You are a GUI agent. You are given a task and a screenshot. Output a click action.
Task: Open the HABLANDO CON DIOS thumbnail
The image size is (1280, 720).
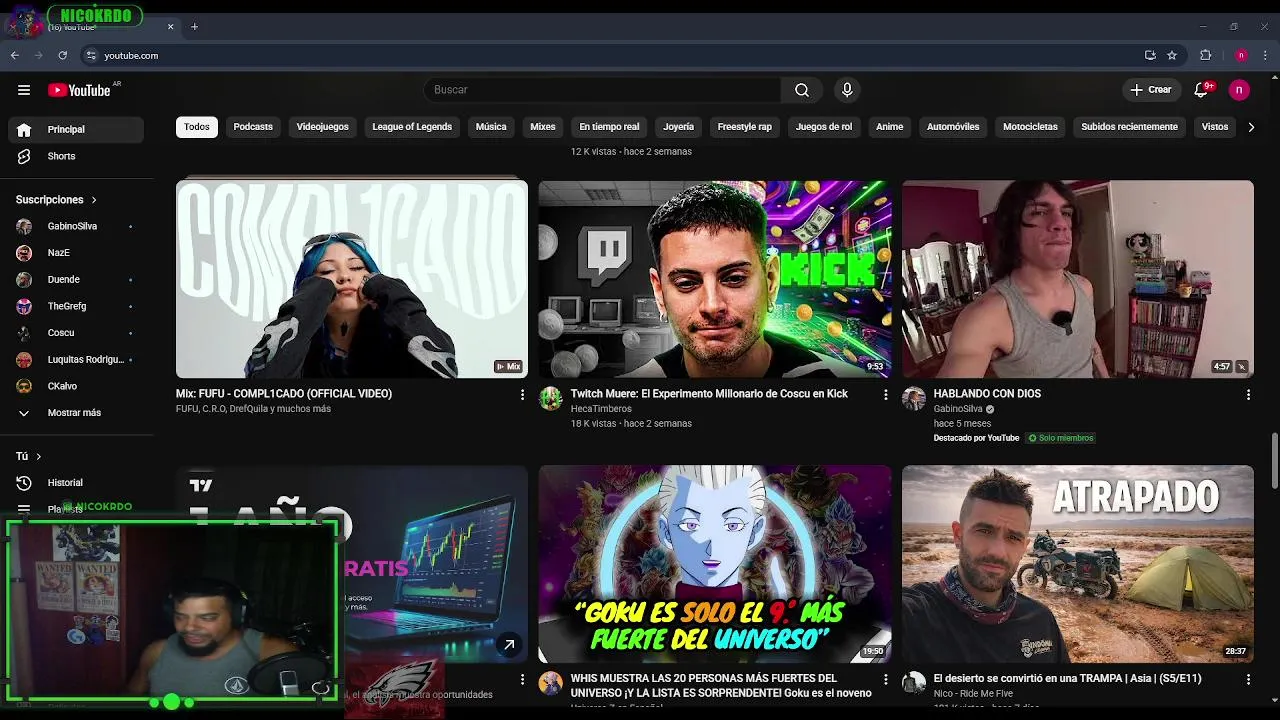click(1078, 279)
